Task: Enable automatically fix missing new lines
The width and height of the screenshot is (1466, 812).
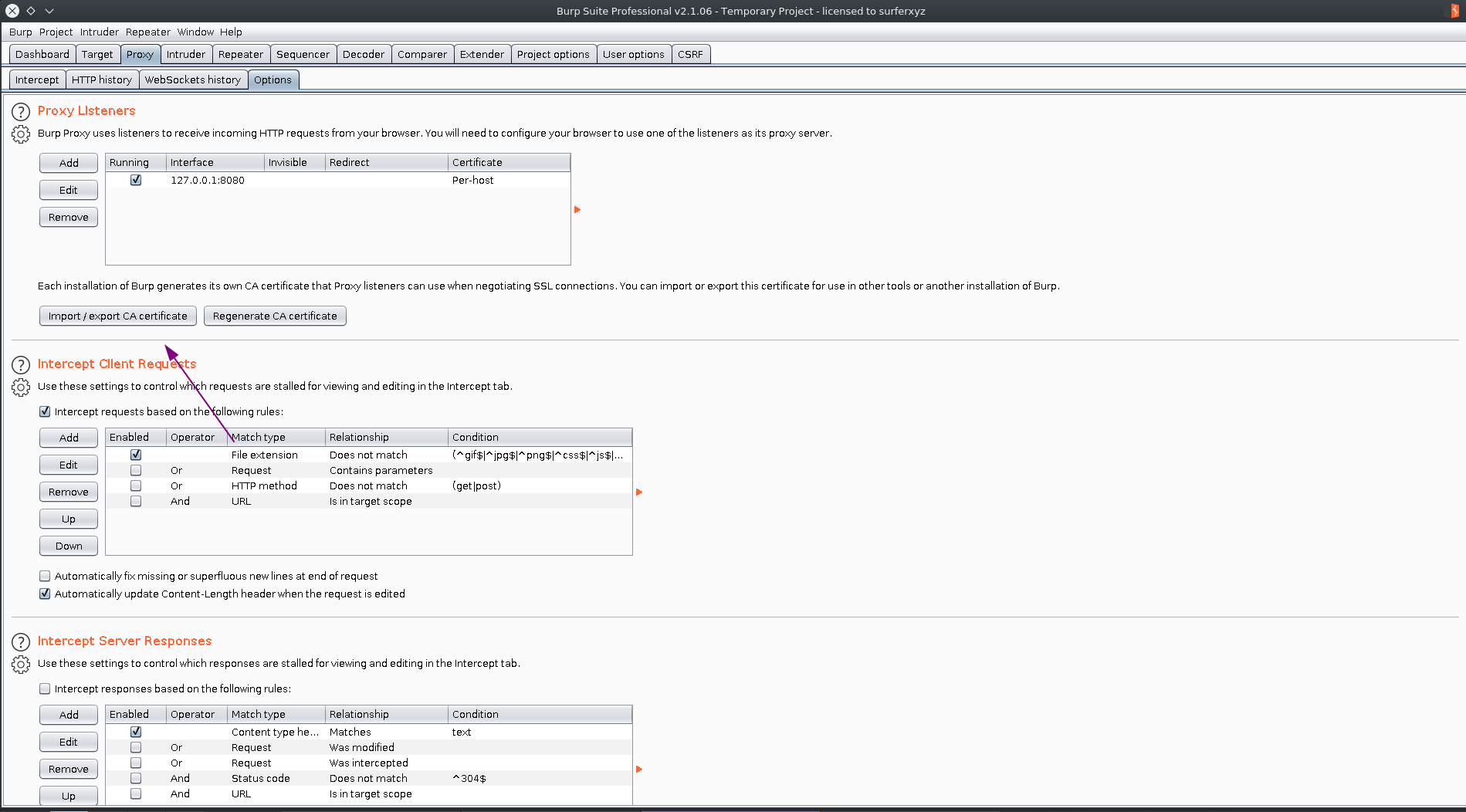Action: point(45,576)
